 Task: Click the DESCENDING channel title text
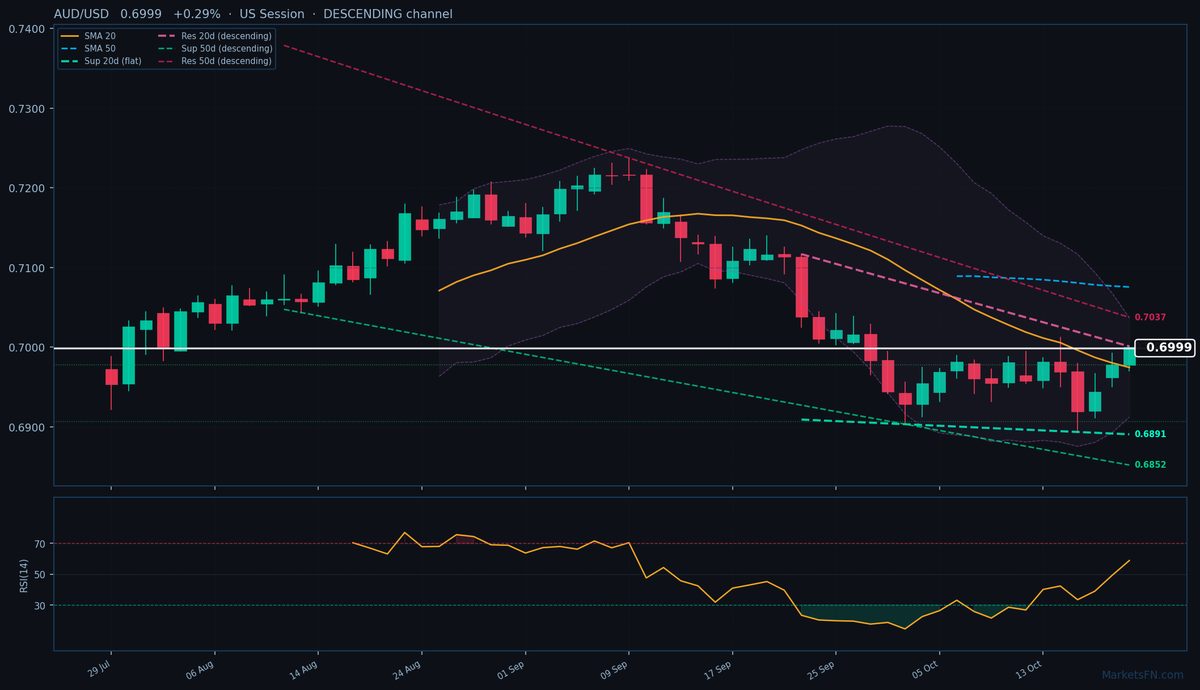(387, 14)
